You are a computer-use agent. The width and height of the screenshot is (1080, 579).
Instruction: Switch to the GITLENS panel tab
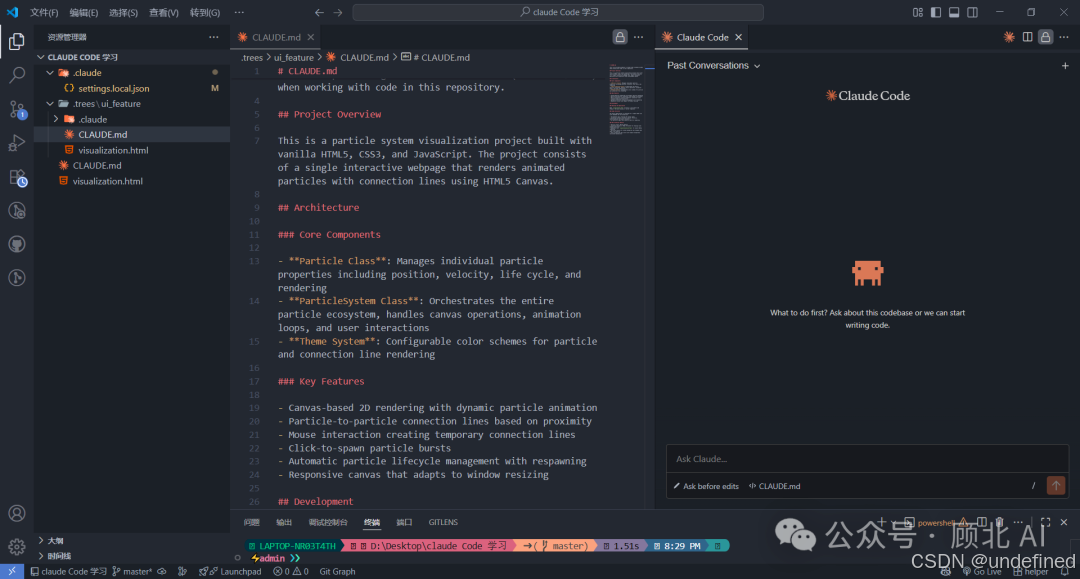point(443,523)
